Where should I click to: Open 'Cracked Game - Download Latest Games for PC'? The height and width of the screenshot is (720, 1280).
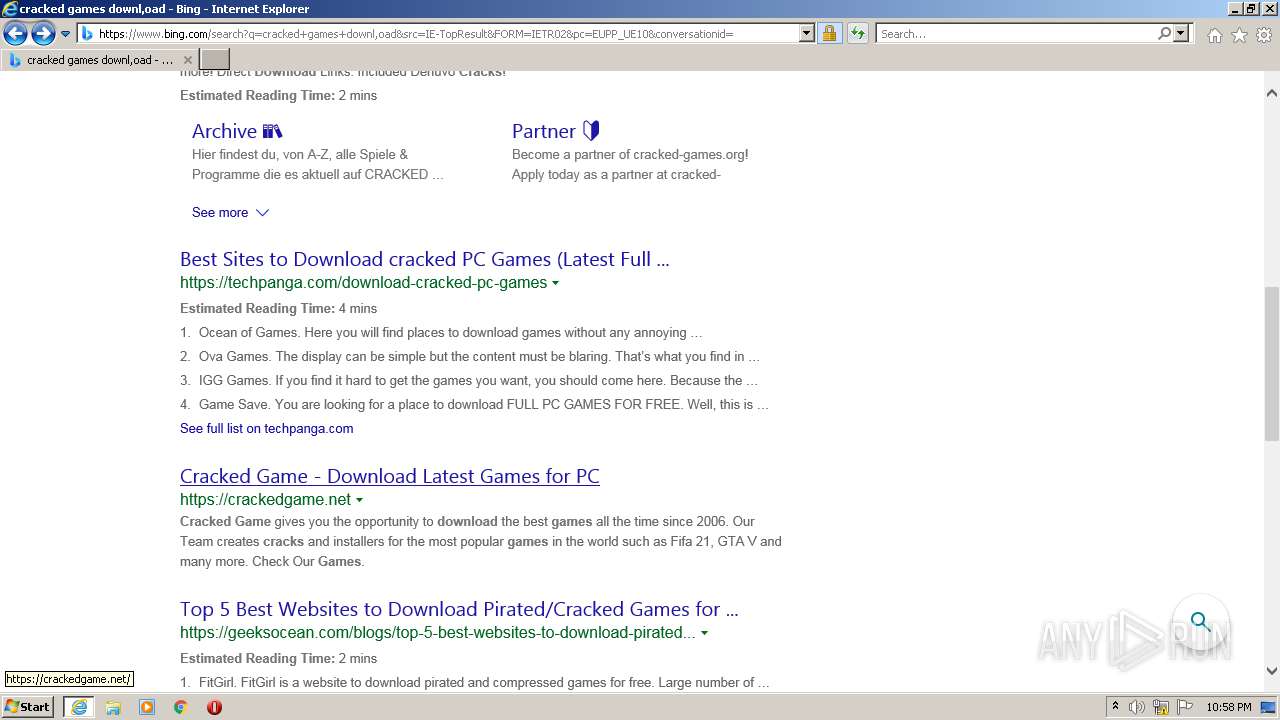click(x=390, y=476)
